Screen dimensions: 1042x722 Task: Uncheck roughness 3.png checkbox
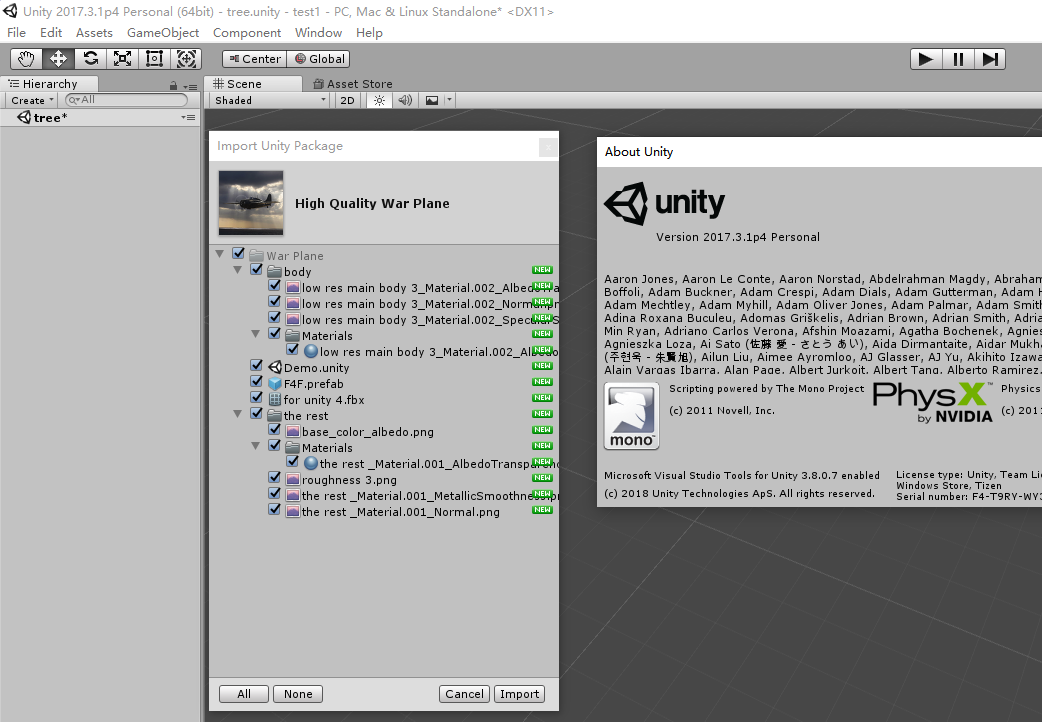[x=274, y=478]
